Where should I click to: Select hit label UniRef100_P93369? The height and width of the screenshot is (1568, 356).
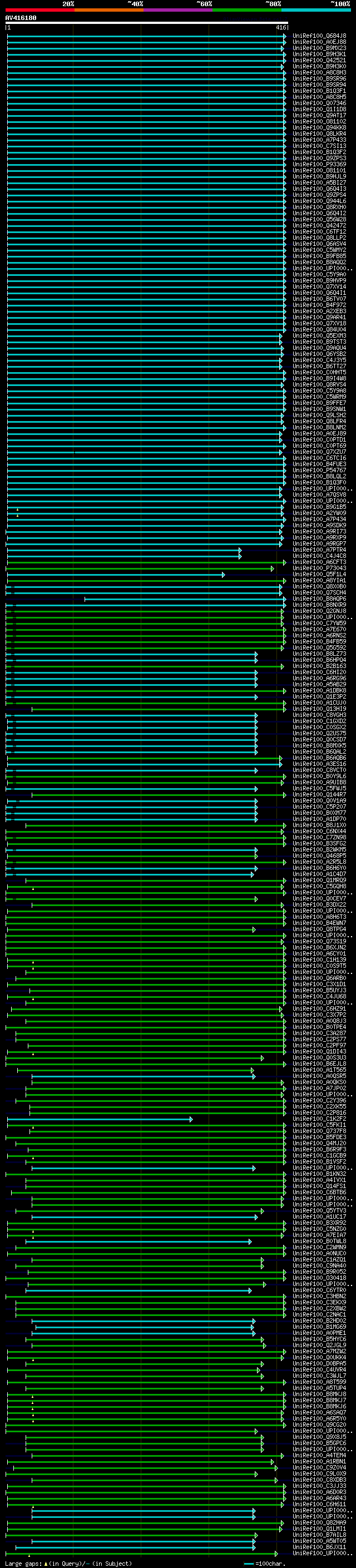tap(319, 164)
